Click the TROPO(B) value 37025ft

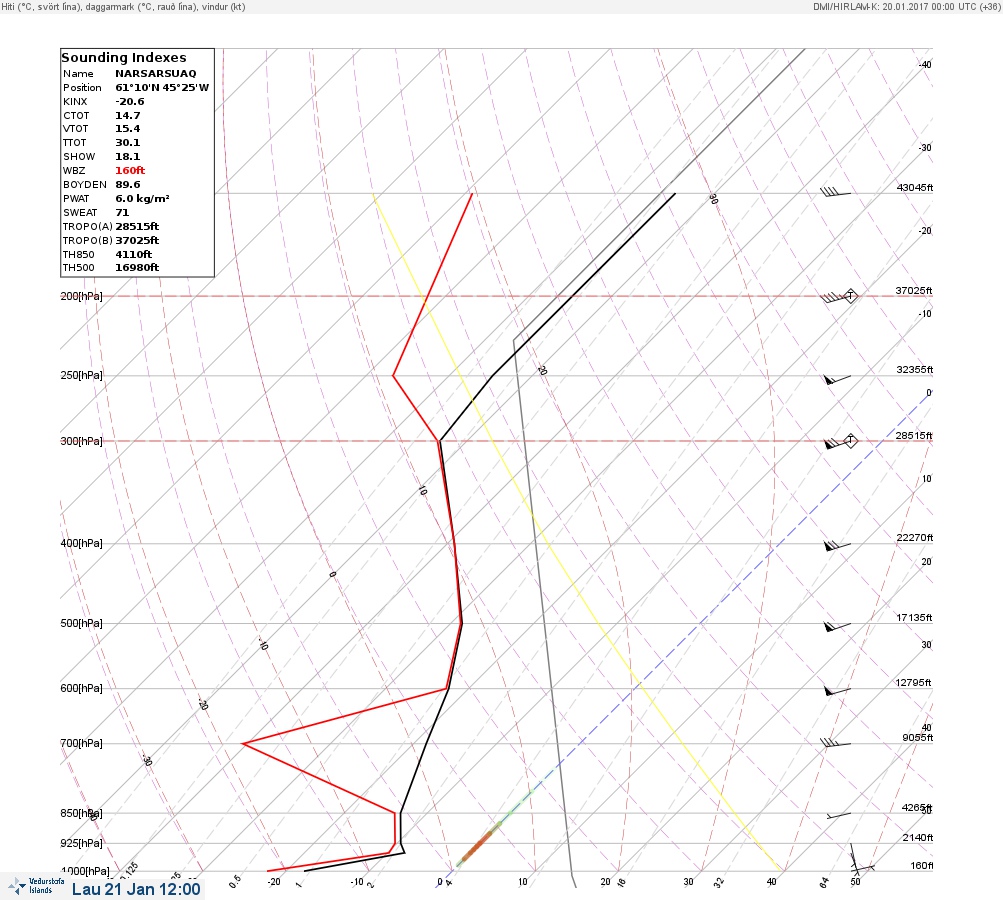[137, 241]
